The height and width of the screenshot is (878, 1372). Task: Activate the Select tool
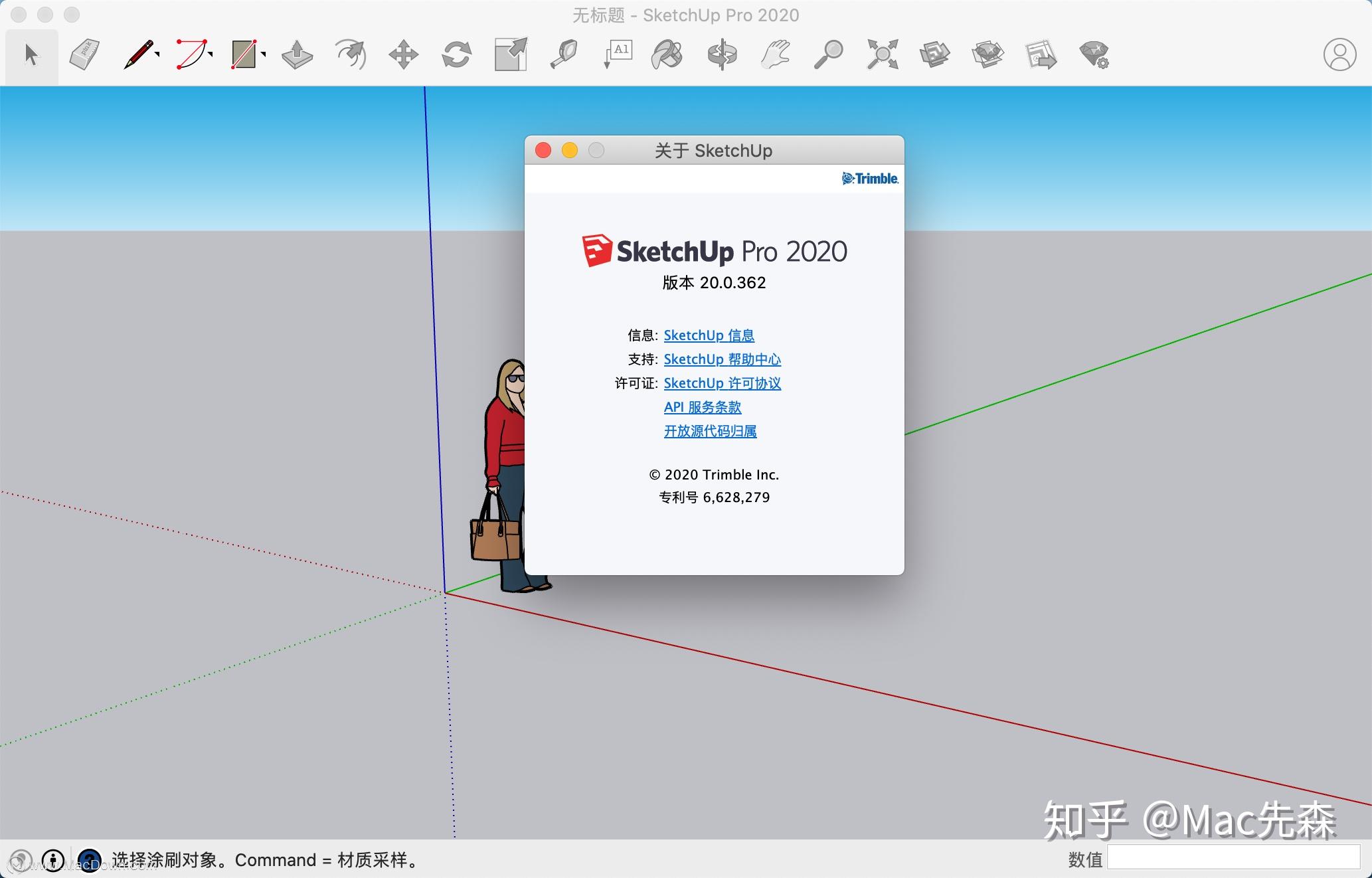point(31,55)
